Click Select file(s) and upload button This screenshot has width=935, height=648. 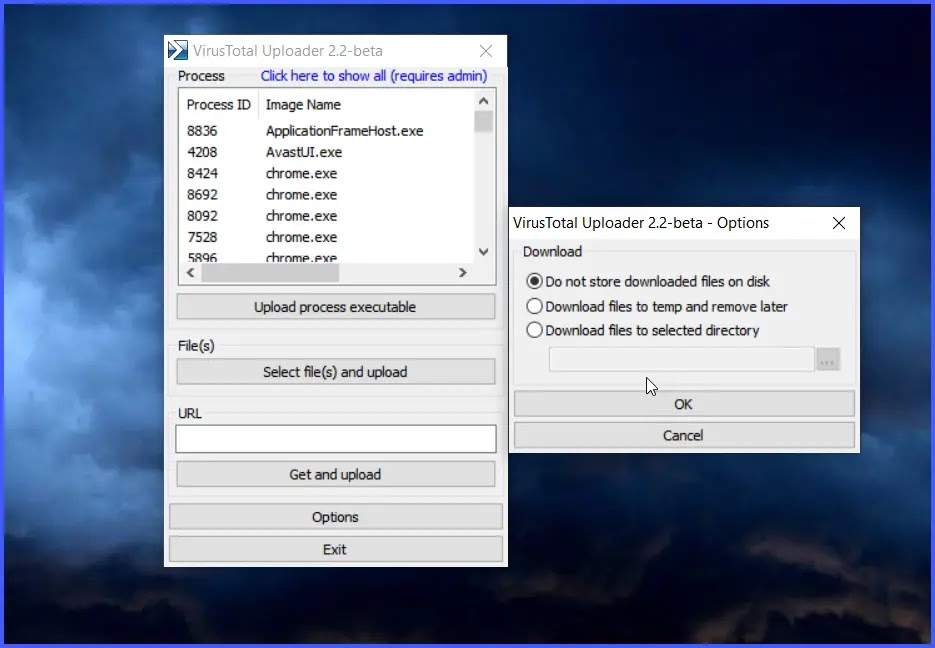pyautogui.click(x=336, y=372)
